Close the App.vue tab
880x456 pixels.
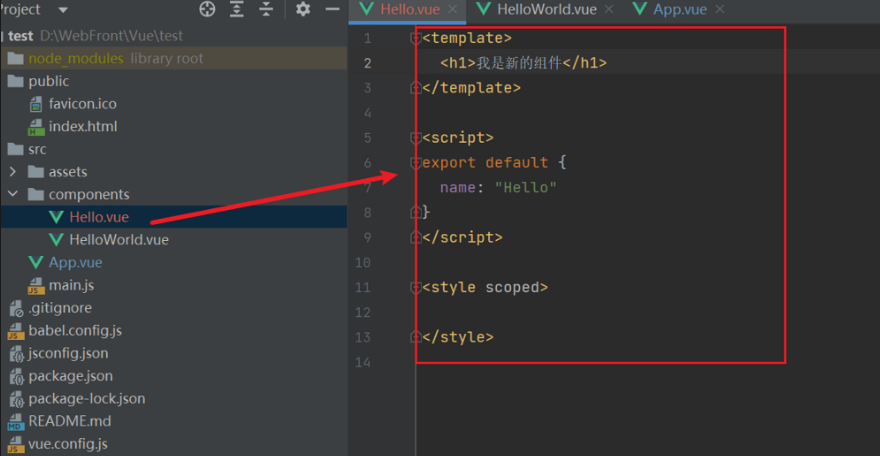click(x=720, y=10)
